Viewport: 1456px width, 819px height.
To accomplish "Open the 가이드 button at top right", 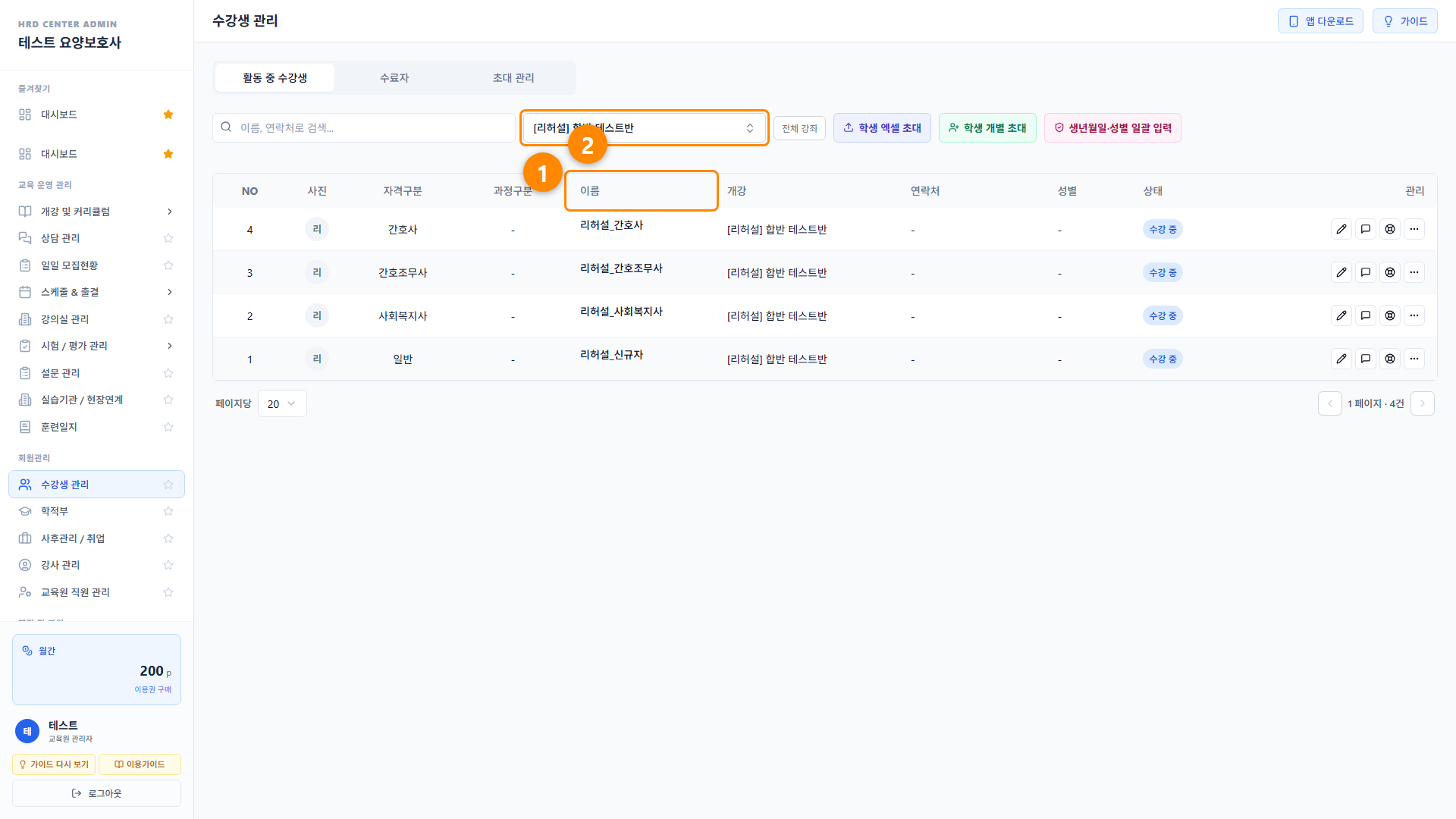I will click(1404, 21).
